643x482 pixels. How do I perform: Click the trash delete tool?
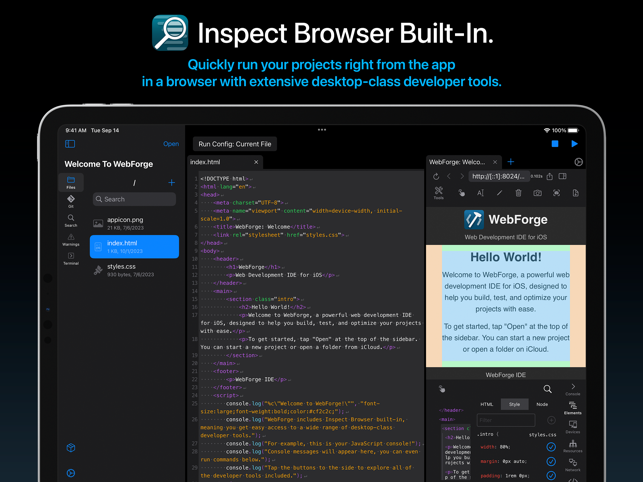pos(518,193)
